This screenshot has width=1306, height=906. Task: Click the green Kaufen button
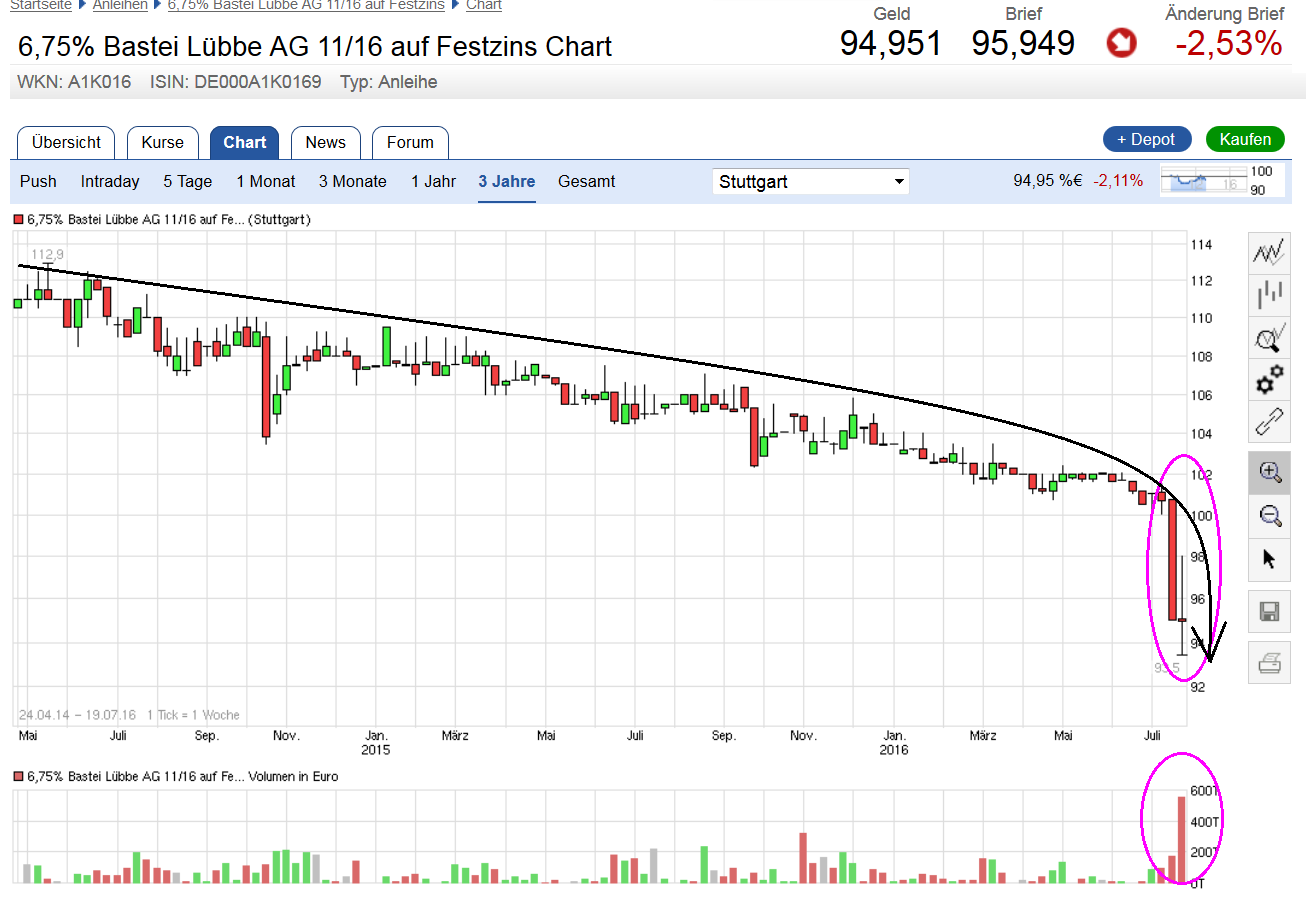(1244, 140)
